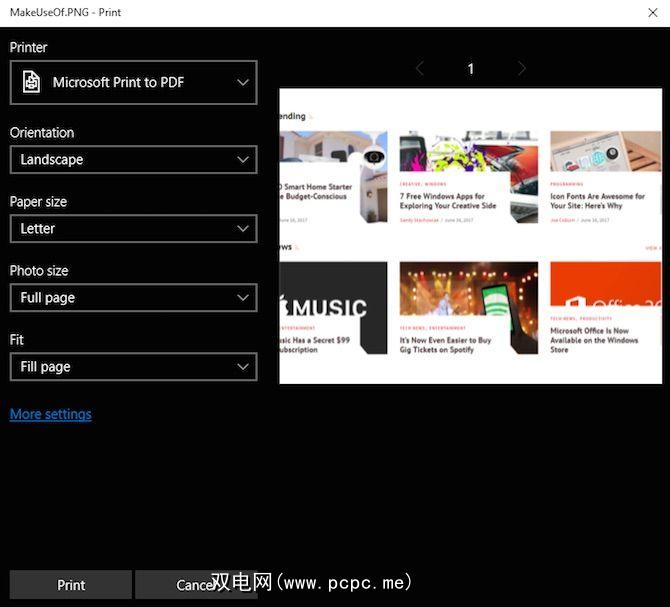Click the page number 1 indicator

(x=470, y=69)
